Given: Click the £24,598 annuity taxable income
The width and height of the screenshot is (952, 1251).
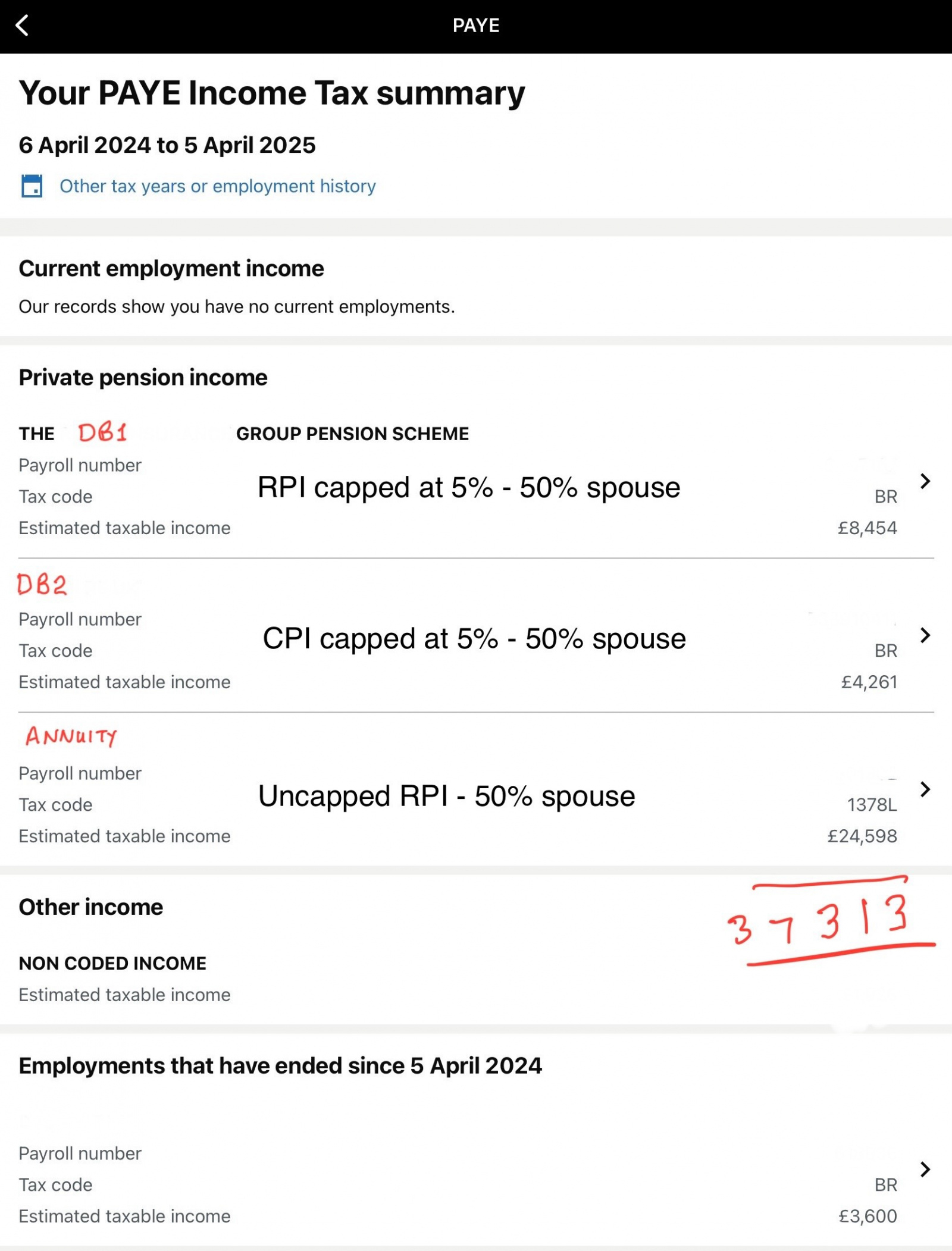Looking at the screenshot, I should click(862, 836).
